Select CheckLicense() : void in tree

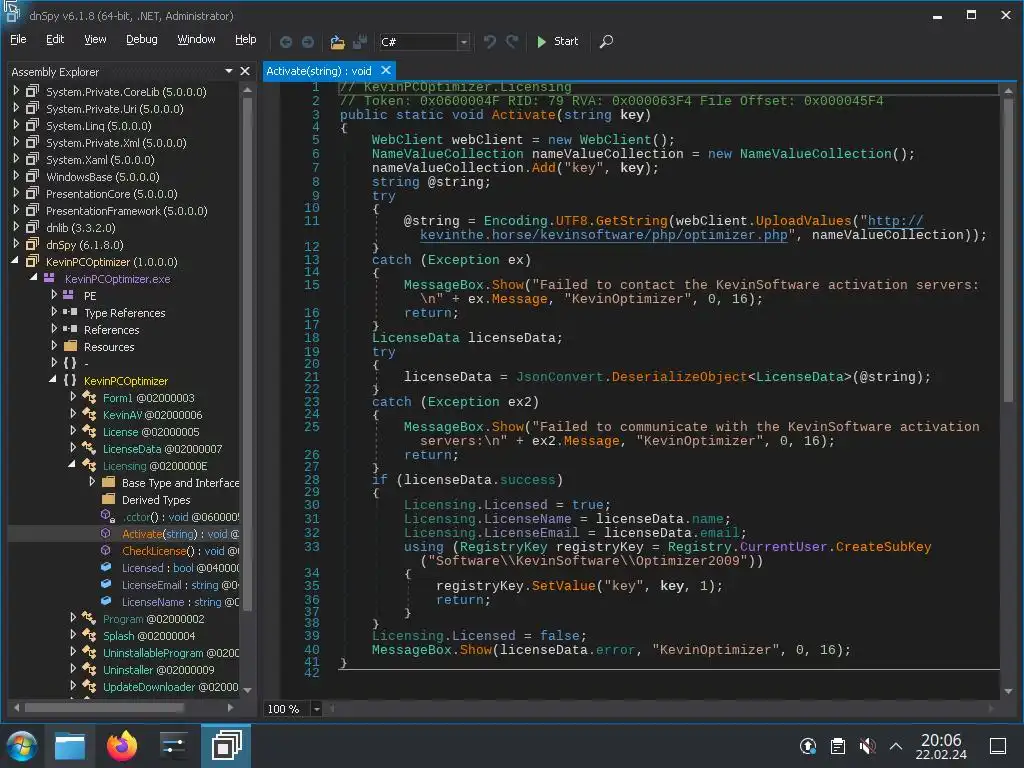click(180, 551)
